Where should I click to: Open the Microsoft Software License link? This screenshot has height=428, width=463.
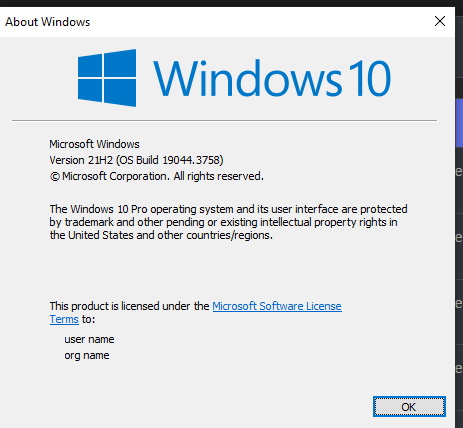pyautogui.click(x=277, y=306)
